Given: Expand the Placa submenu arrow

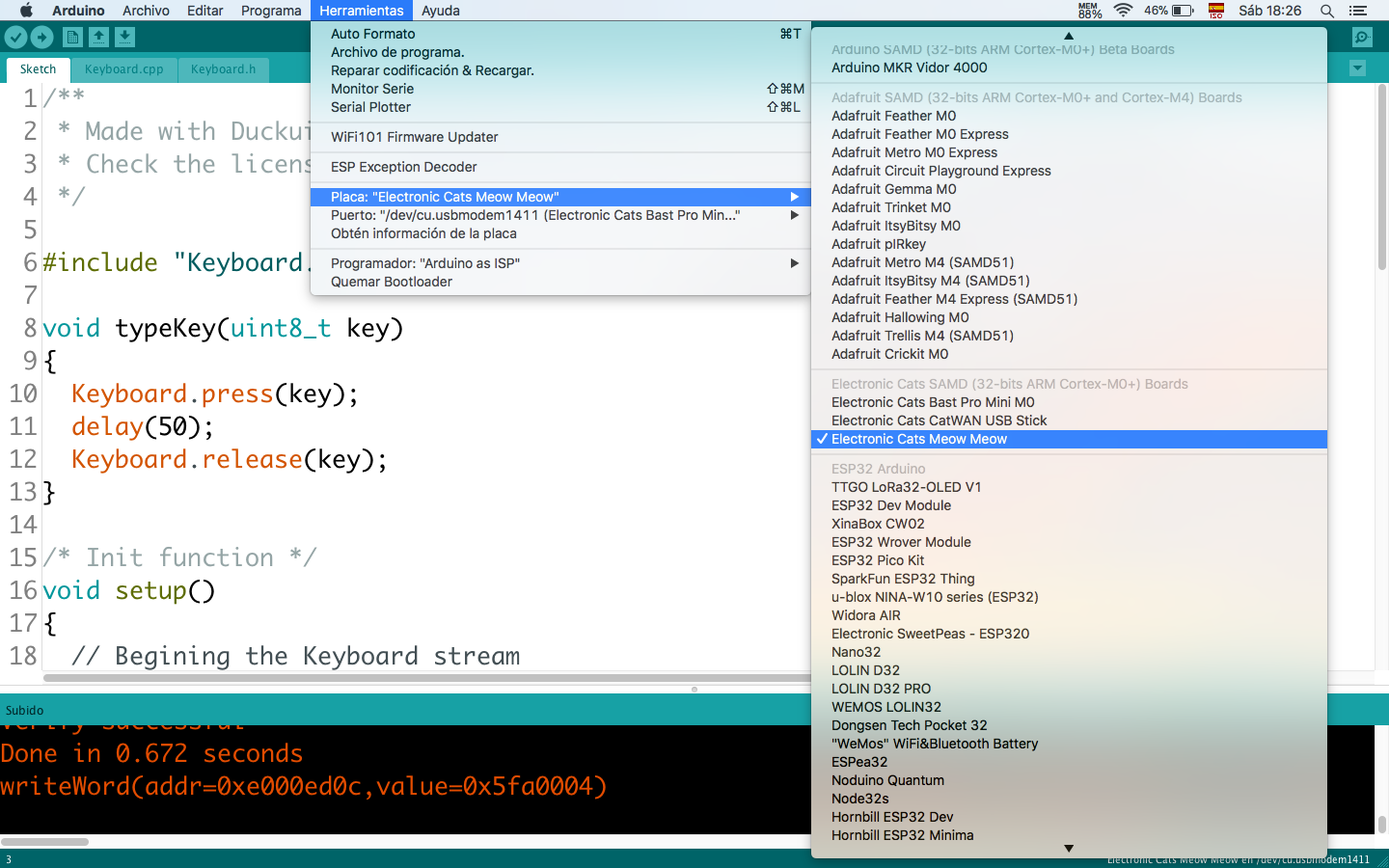Looking at the screenshot, I should click(x=795, y=197).
